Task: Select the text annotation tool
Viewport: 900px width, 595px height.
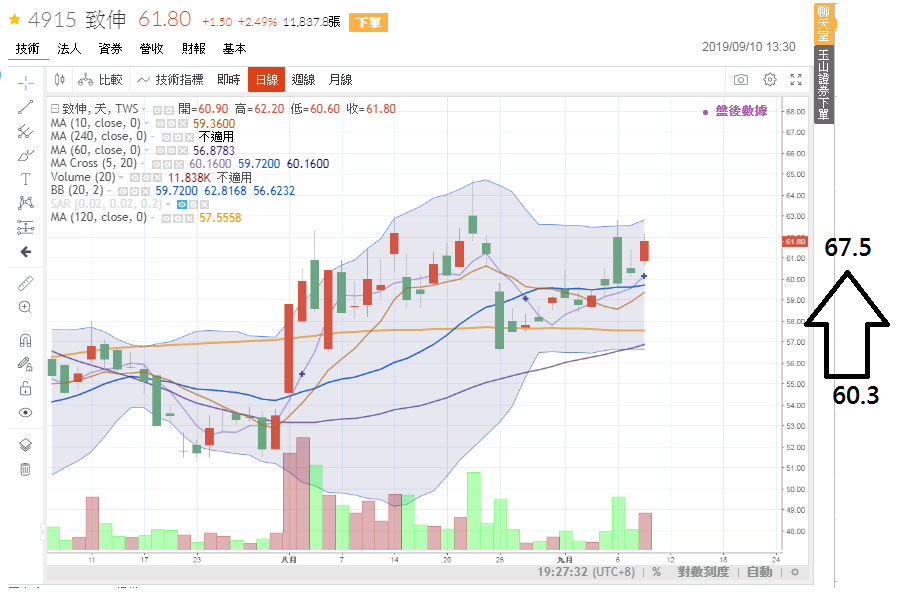Action: (26, 179)
